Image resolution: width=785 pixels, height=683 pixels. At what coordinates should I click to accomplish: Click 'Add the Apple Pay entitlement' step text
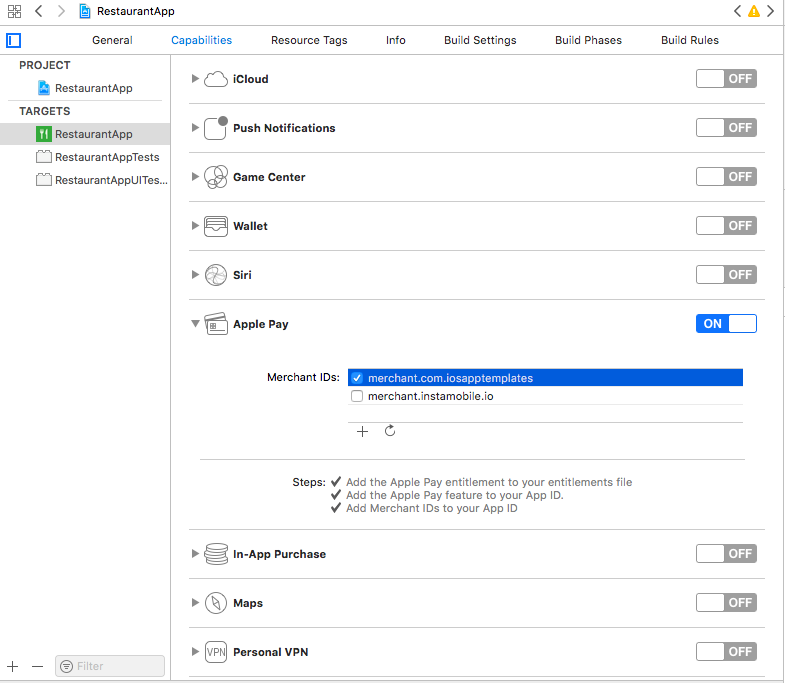pos(489,482)
